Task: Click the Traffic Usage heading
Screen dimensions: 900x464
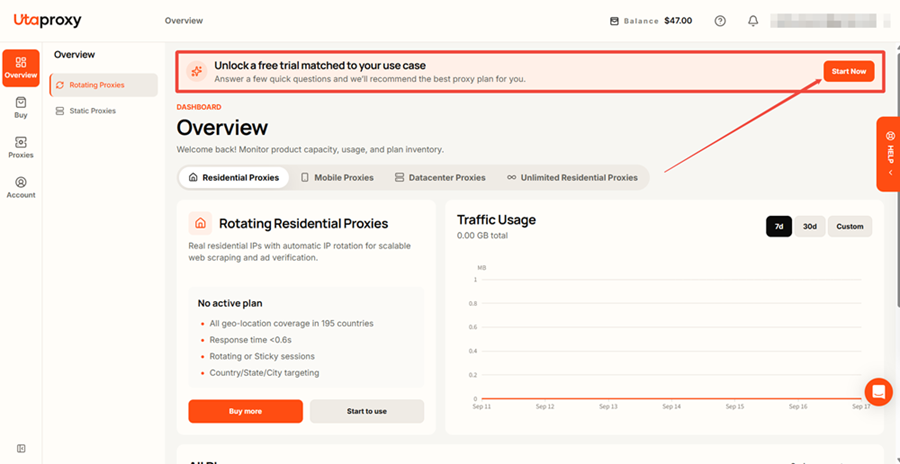Action: pyautogui.click(x=496, y=219)
